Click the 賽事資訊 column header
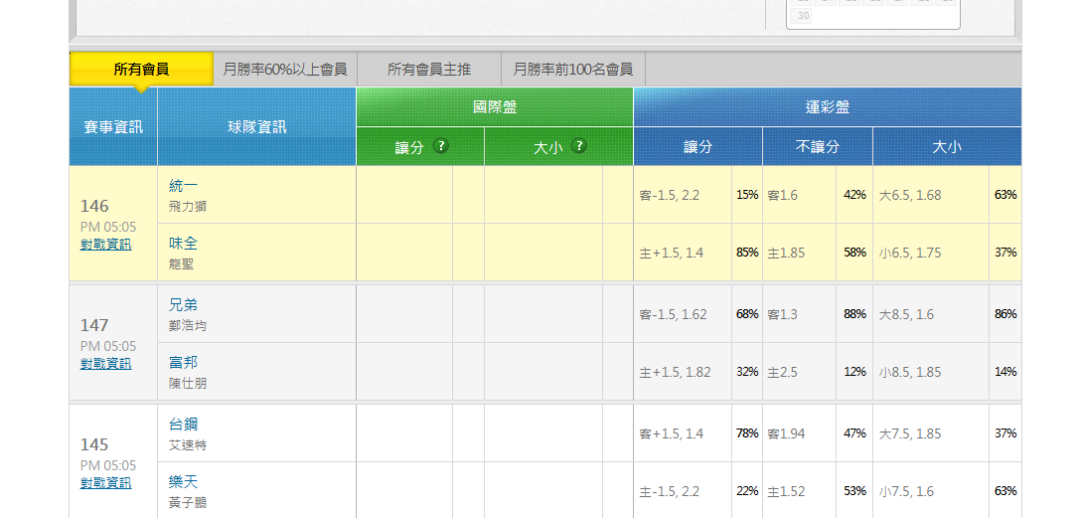Viewport: 1080px width, 518px height. click(x=114, y=127)
